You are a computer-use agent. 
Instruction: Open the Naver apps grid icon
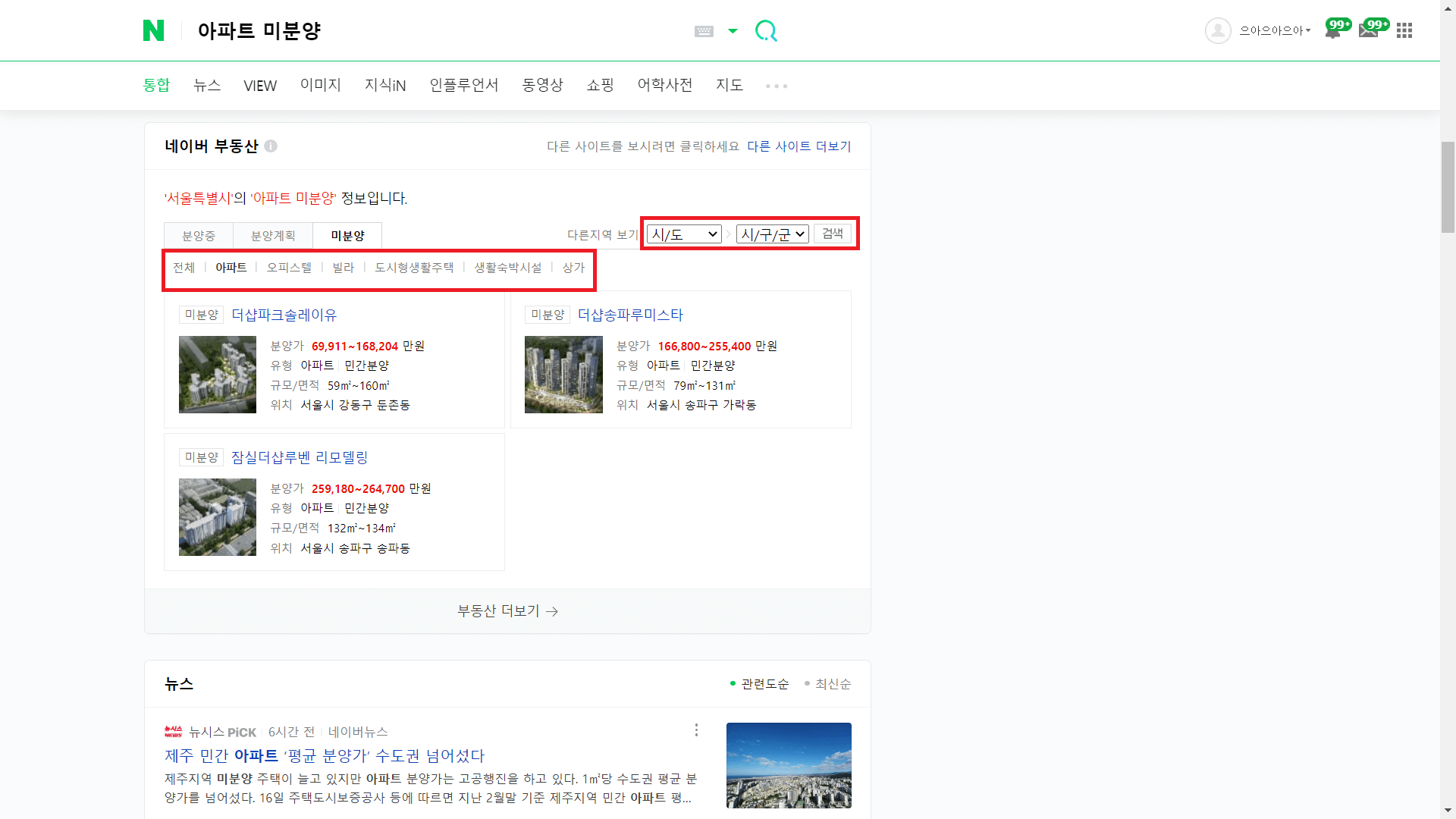(x=1404, y=30)
